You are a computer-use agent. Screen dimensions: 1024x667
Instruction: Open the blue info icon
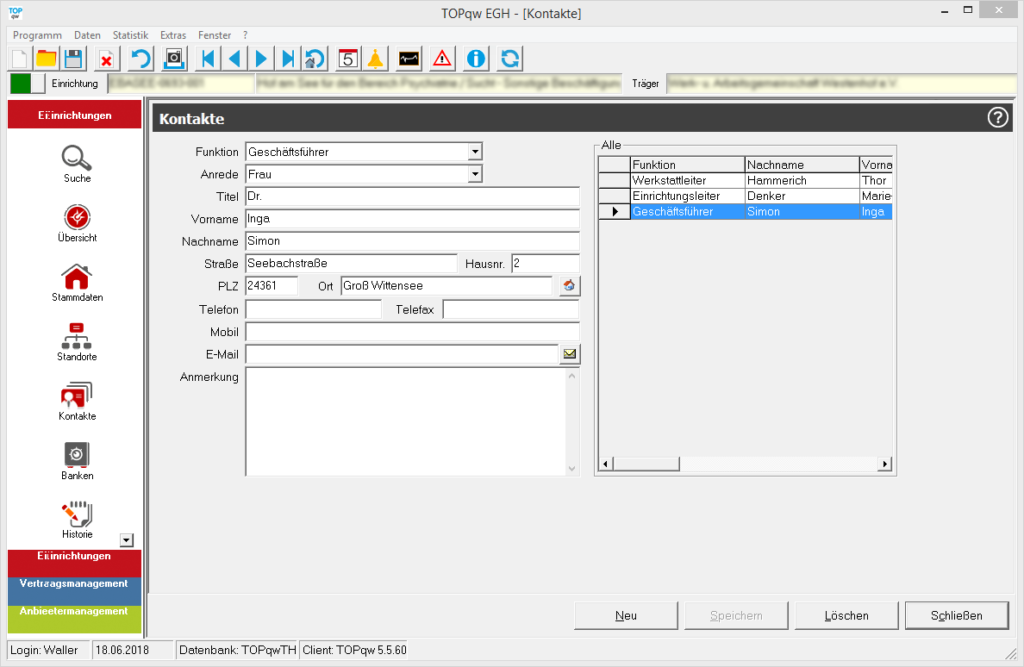pyautogui.click(x=476, y=58)
